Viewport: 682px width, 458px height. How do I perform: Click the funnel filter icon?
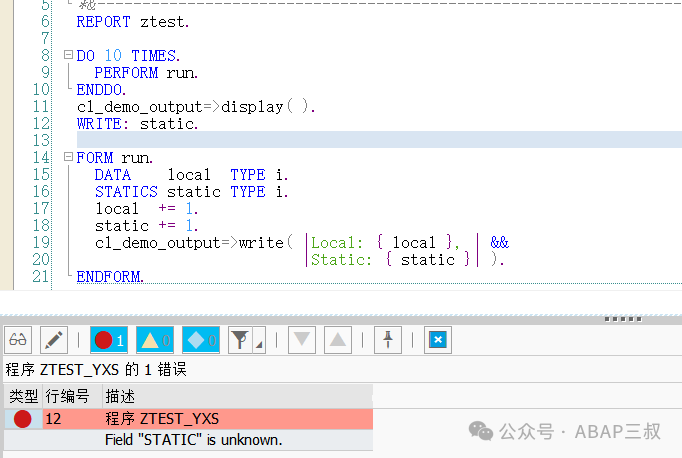tap(241, 340)
